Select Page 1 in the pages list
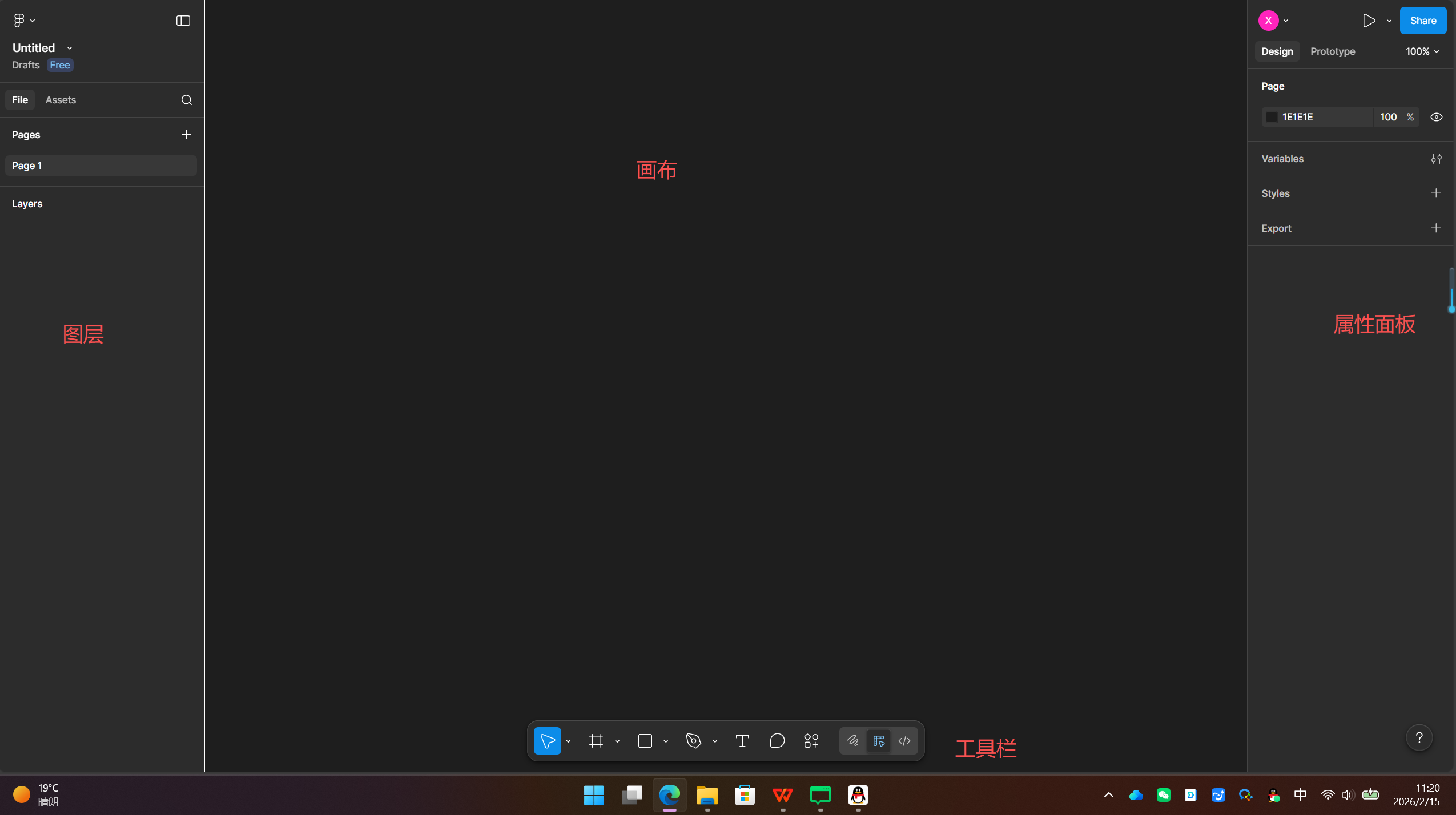This screenshot has height=815, width=1456. [x=27, y=165]
